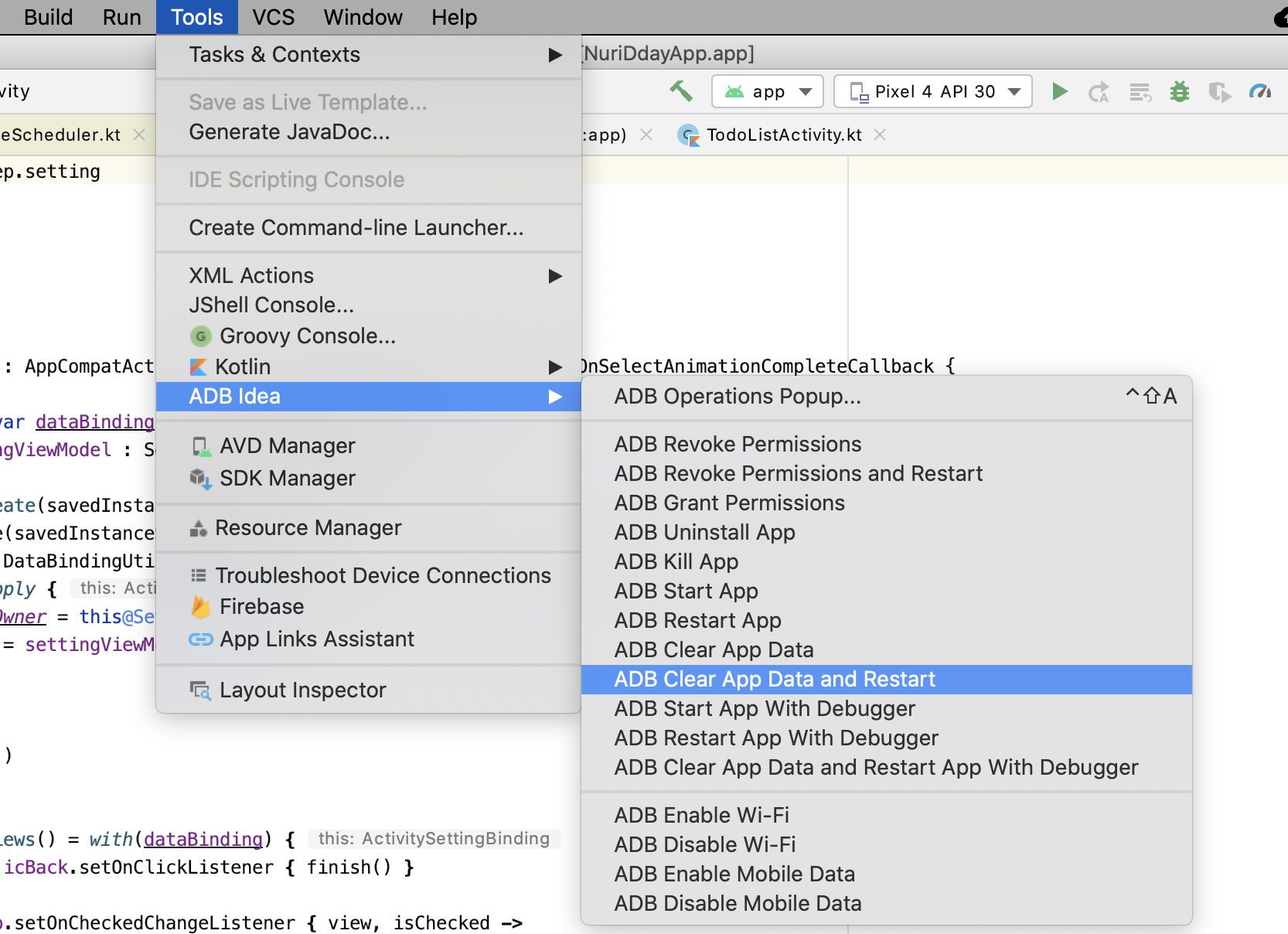
Task: Click OnSelectAnimationCompleteCallback in the editor
Action: pos(757,366)
